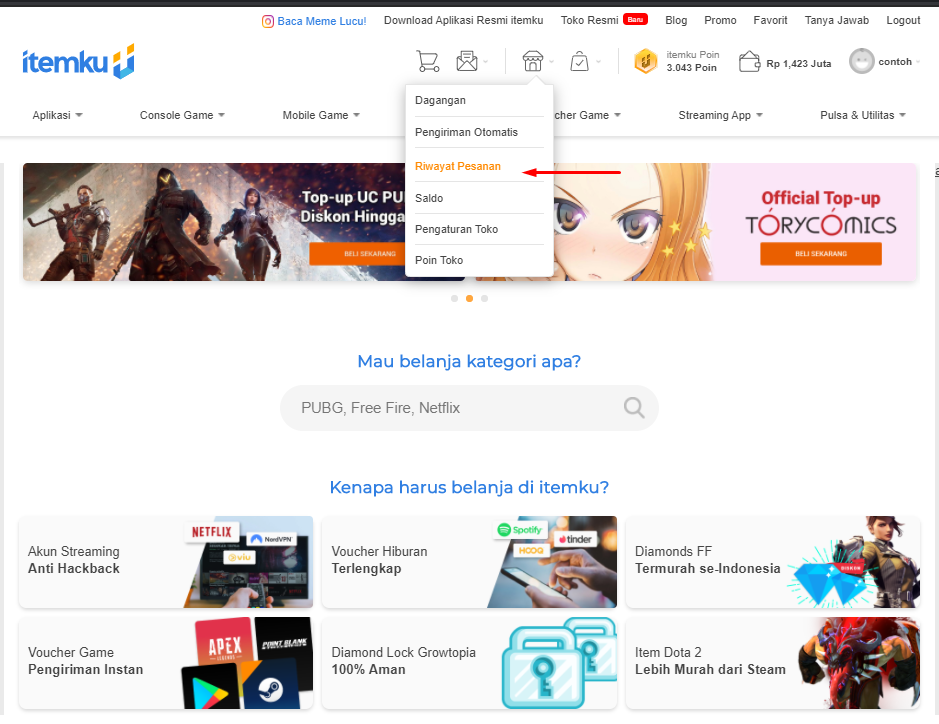Click the search magnifier icon
Viewport: 939px width, 724px height.
634,407
